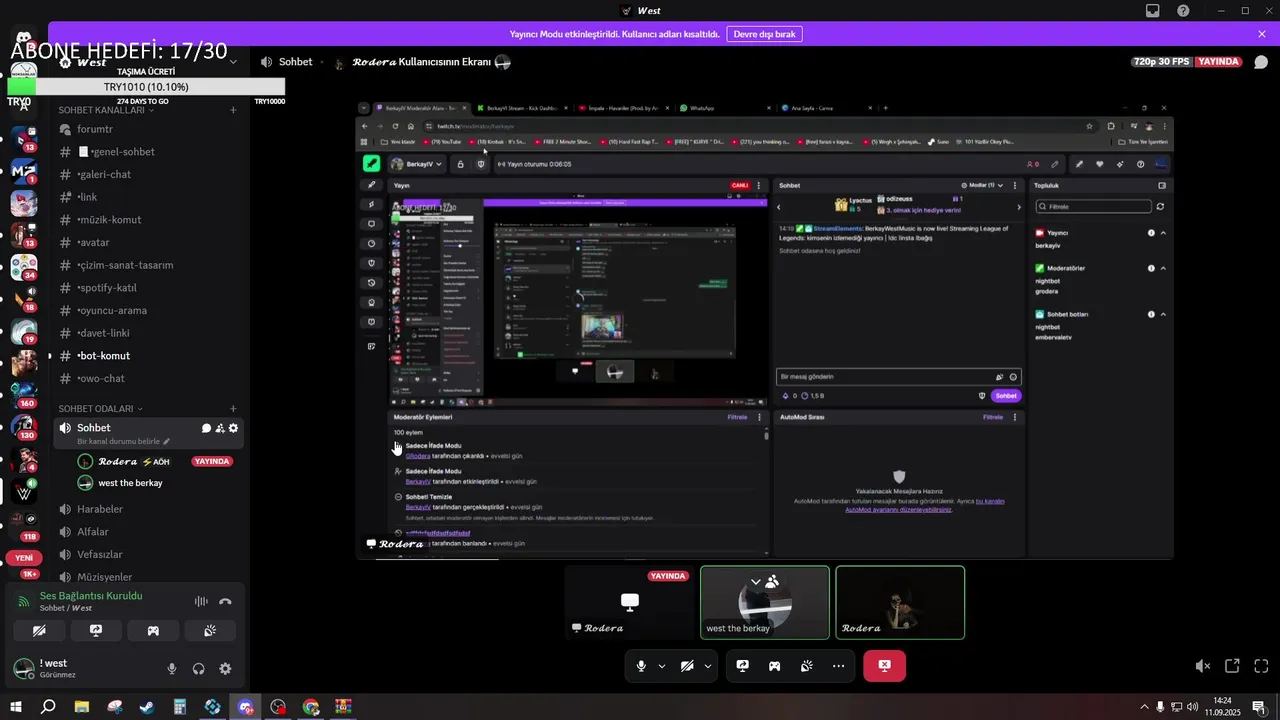The image size is (1280, 720).
Task: Click share screen in call controls
Action: [x=743, y=666]
